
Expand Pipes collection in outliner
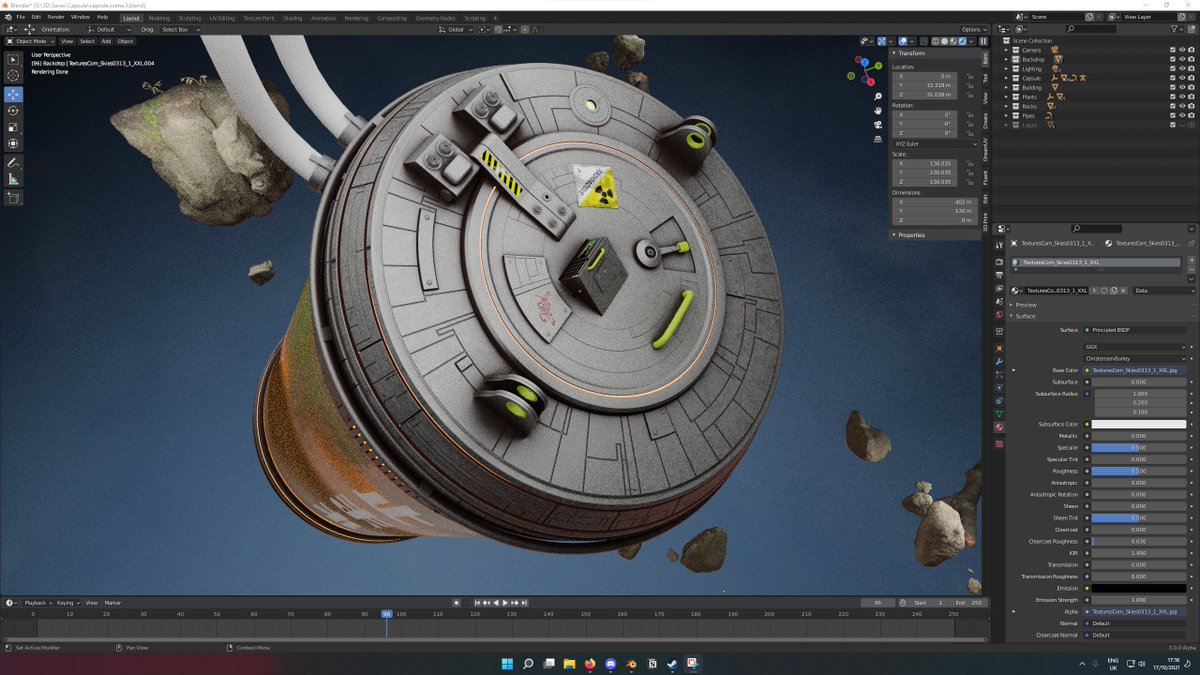[x=1008, y=116]
